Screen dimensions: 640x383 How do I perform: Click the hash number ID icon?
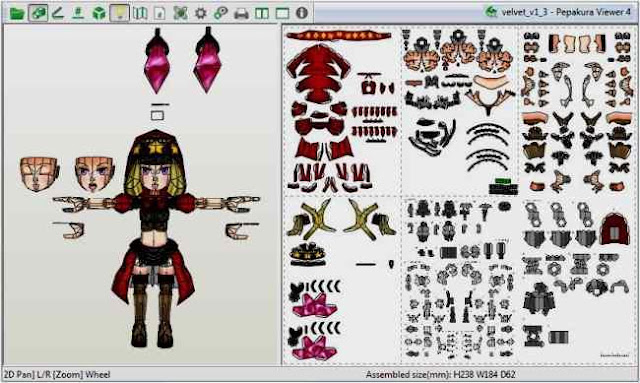coord(78,13)
